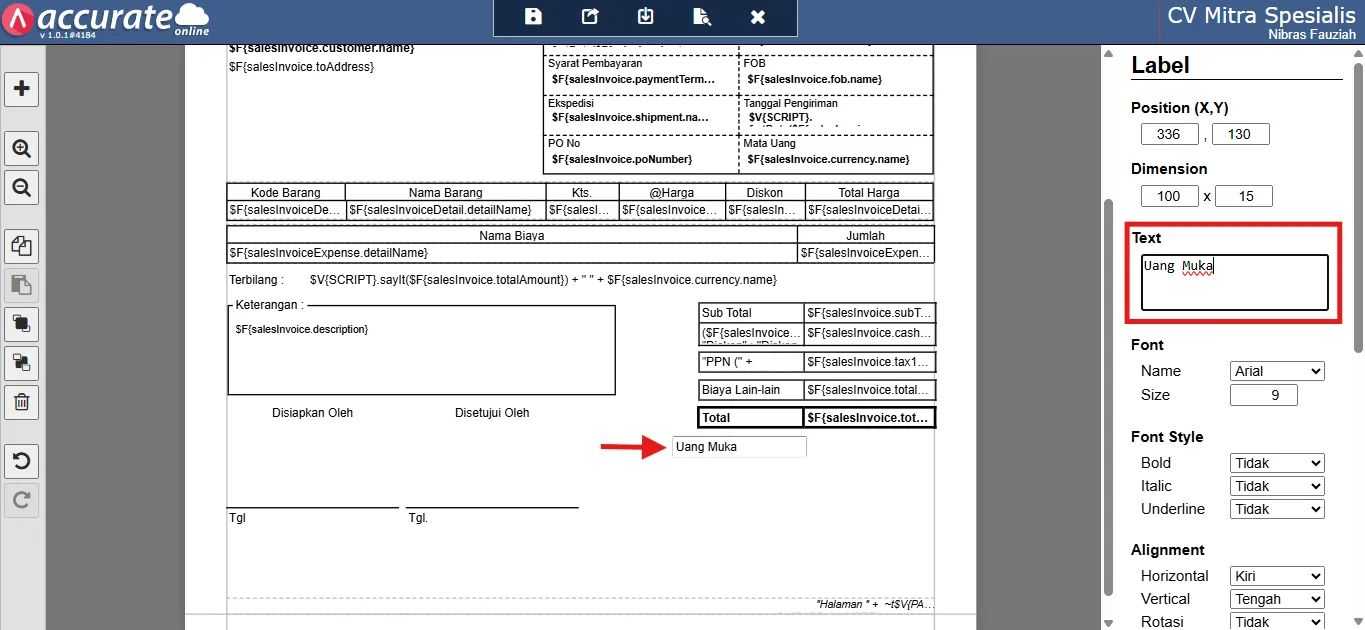Viewport: 1365px width, 630px height.
Task: Open the Underline dropdown set to Tidak
Action: tap(1277, 509)
